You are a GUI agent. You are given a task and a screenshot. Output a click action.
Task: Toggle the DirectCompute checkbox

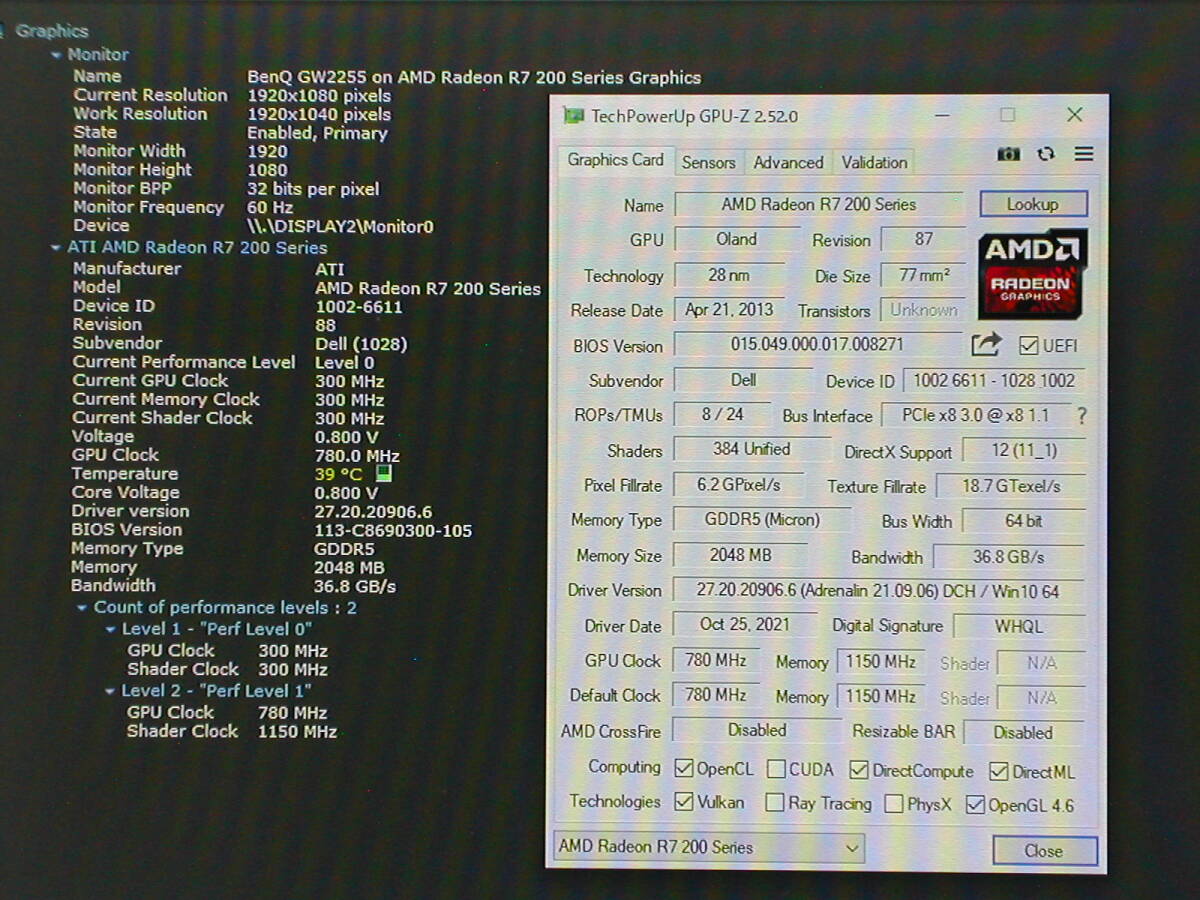tap(859, 770)
